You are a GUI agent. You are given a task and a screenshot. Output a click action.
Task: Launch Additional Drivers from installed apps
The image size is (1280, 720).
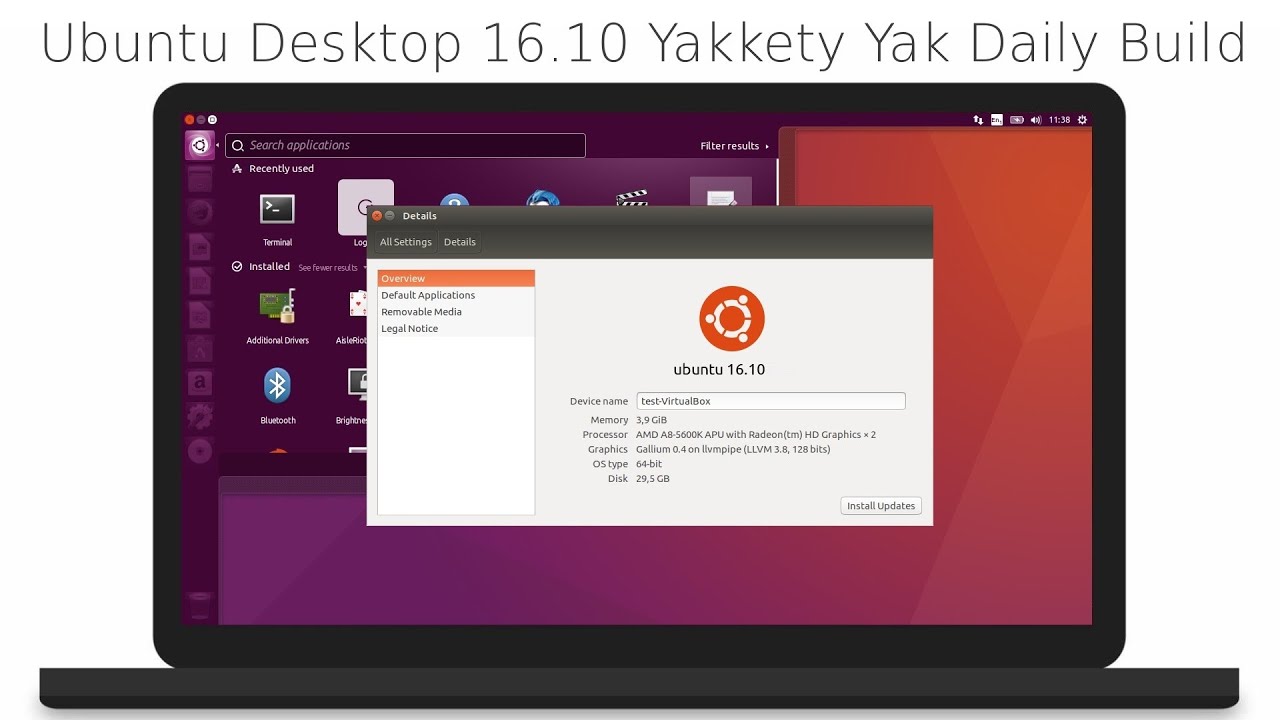click(277, 306)
